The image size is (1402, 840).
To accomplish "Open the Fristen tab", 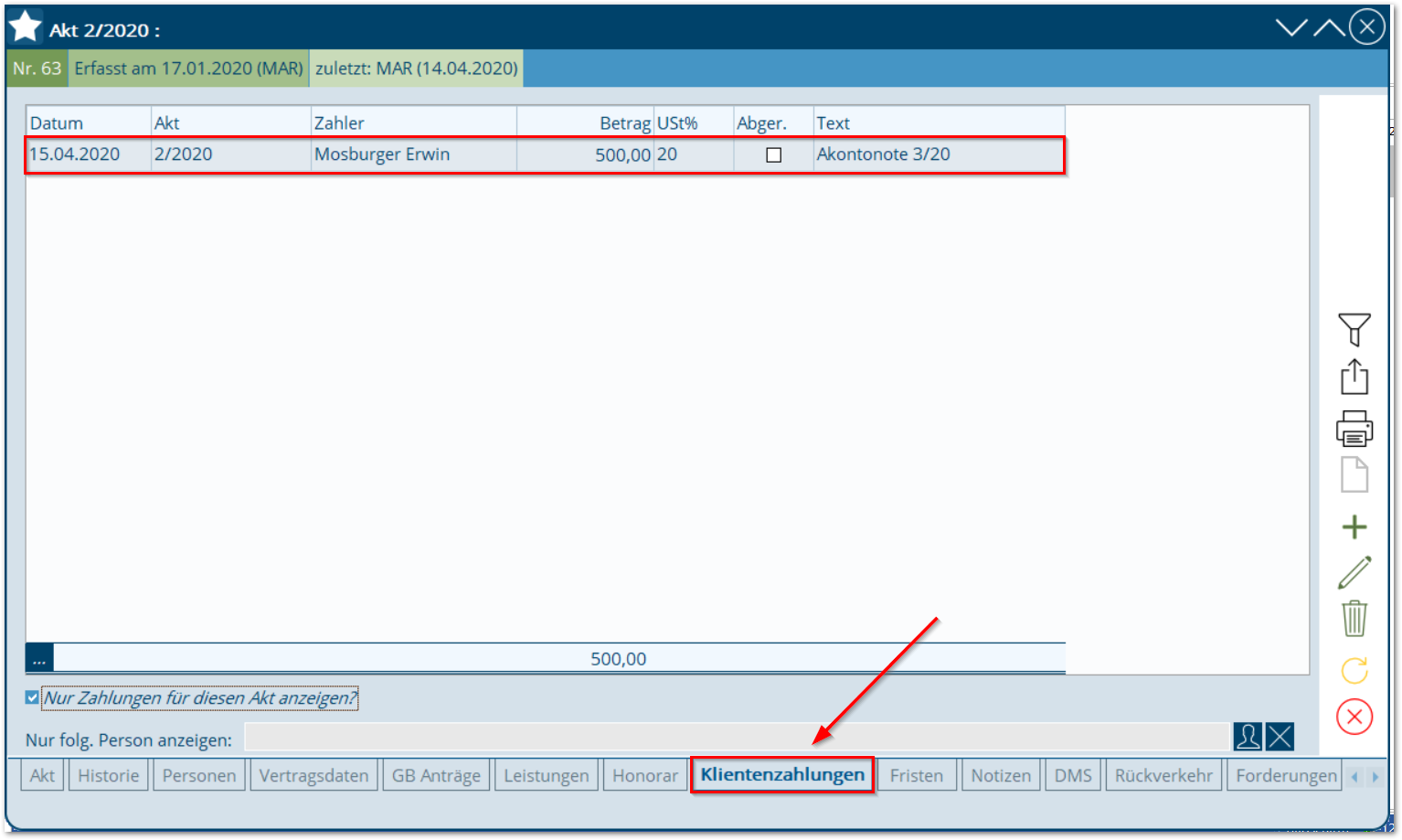I will click(916, 775).
